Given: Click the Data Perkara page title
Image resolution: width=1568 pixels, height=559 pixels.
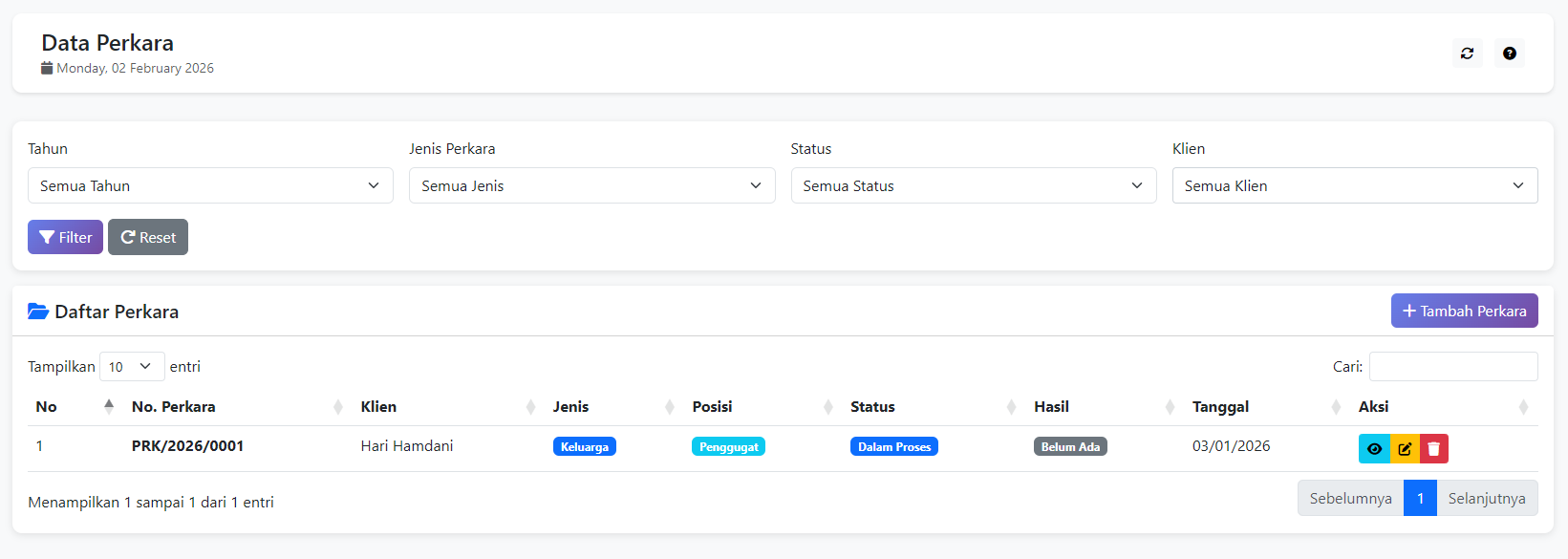Looking at the screenshot, I should click(x=107, y=43).
